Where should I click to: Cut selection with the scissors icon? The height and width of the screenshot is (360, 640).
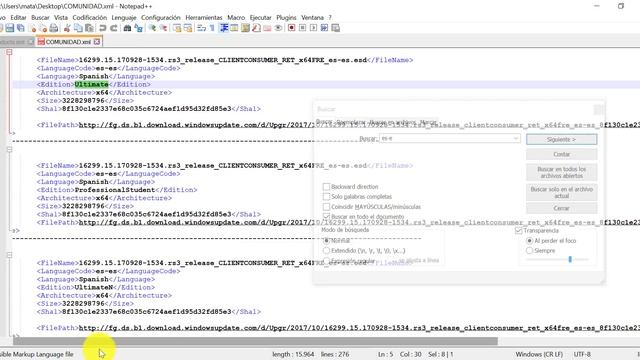(x=67, y=28)
